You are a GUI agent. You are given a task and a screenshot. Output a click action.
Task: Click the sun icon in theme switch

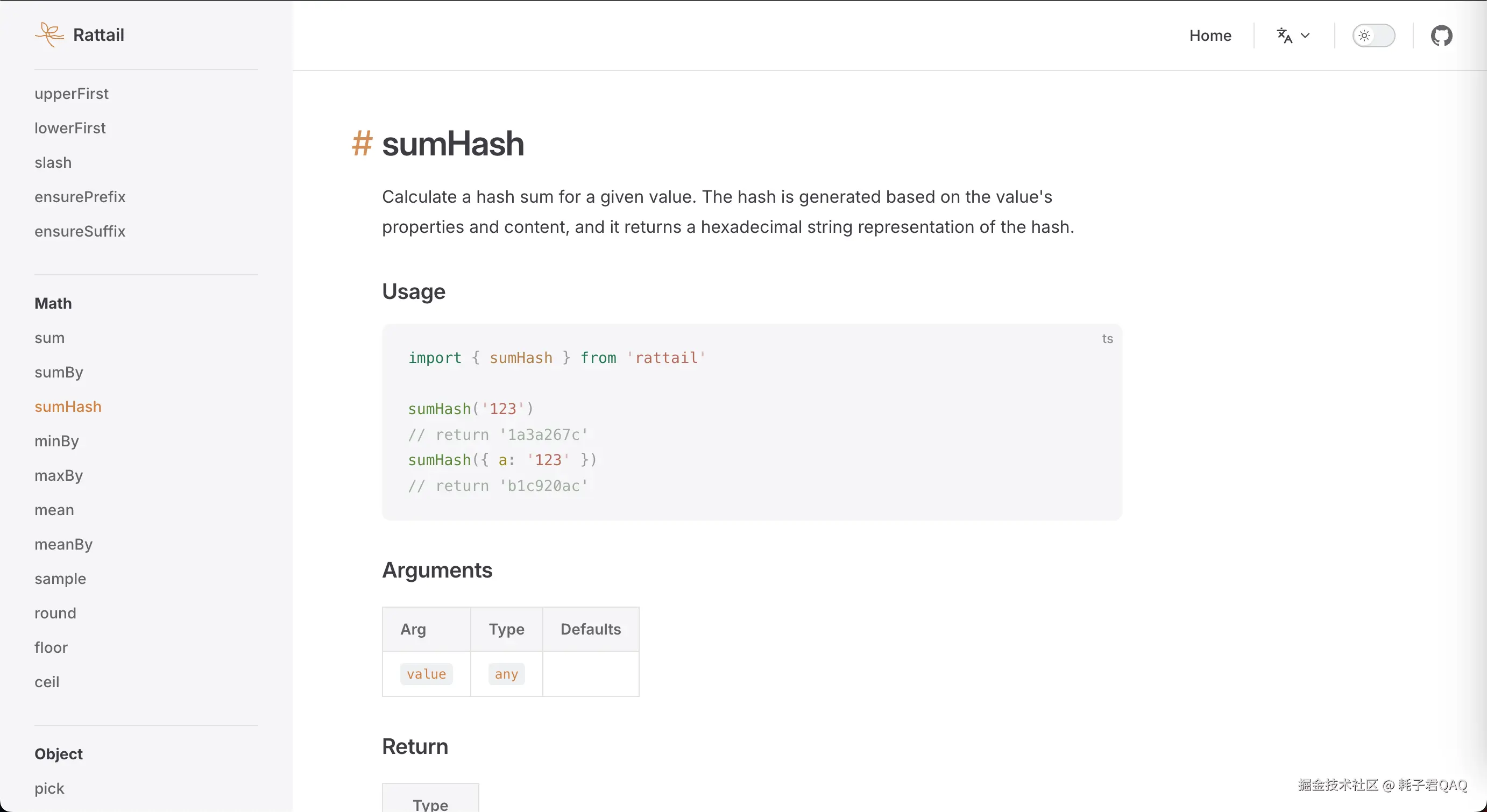[x=1364, y=36]
